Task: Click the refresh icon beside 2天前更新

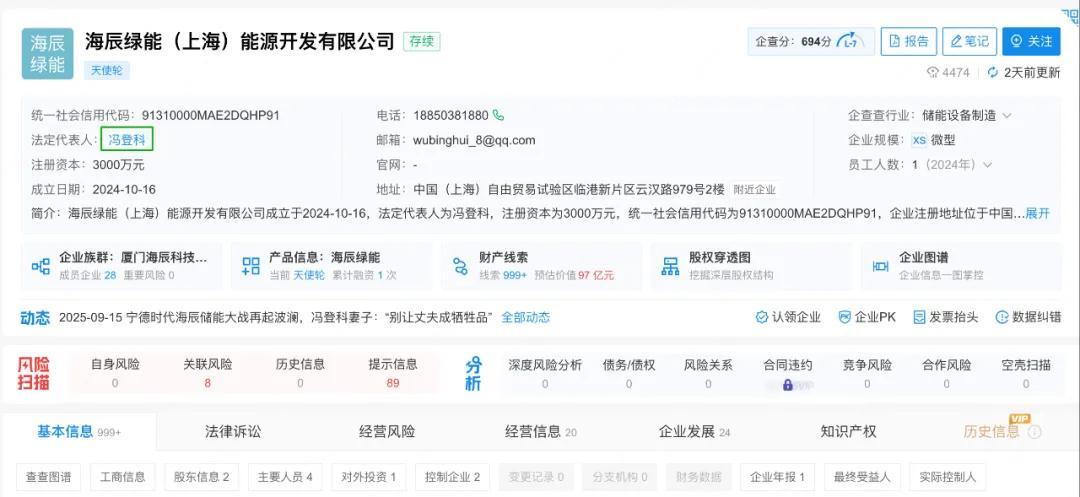Action: pos(993,72)
